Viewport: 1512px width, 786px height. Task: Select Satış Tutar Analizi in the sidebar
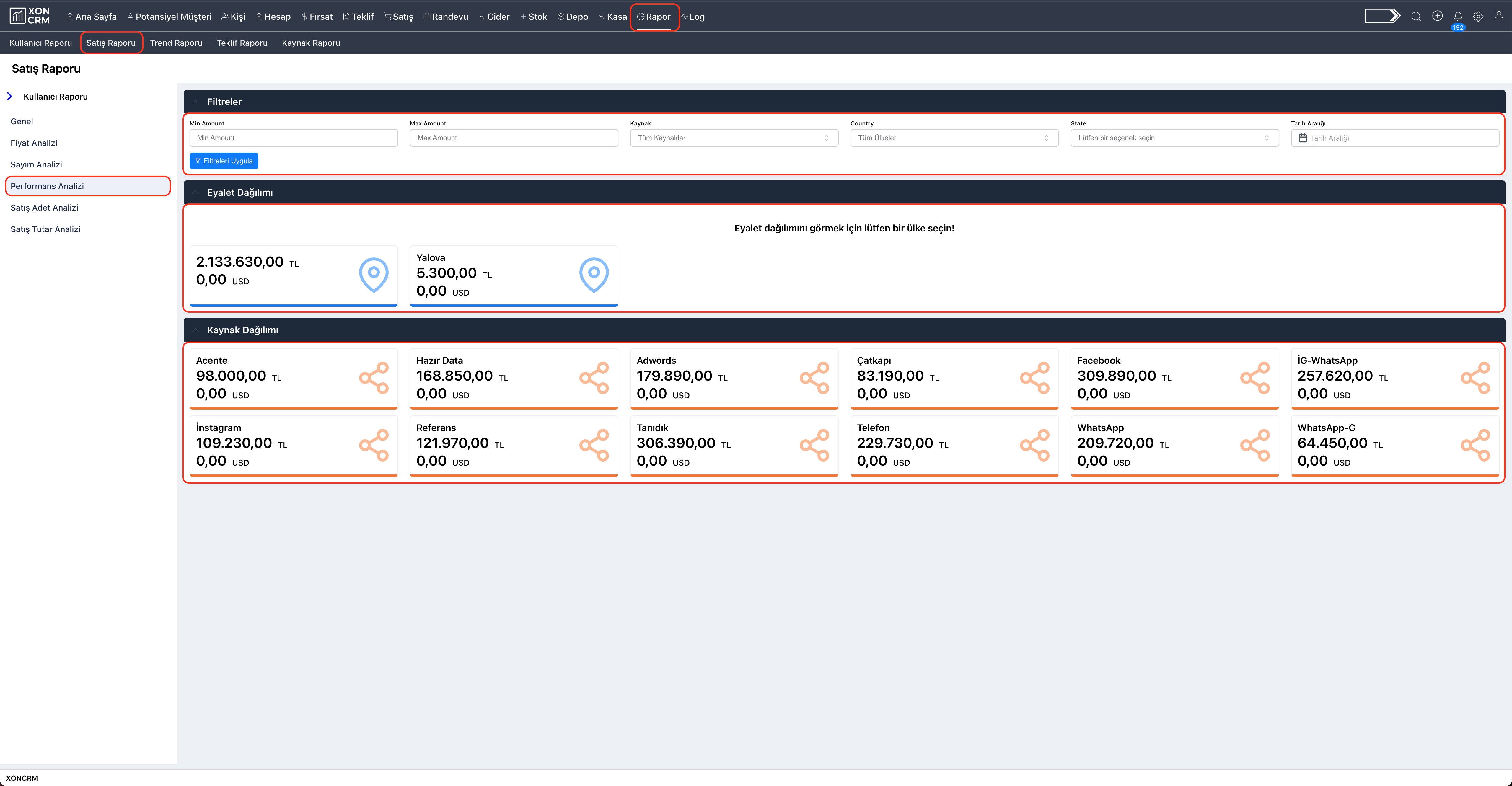(x=46, y=229)
